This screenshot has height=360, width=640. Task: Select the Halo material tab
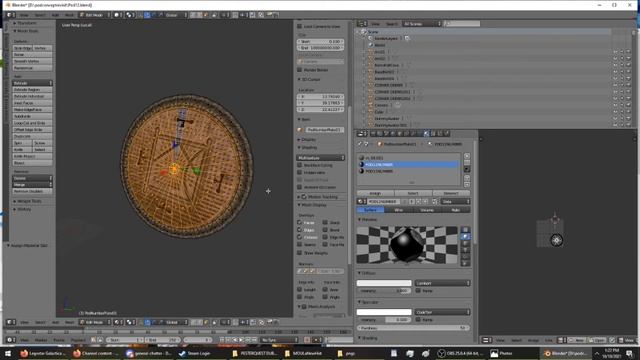point(456,210)
